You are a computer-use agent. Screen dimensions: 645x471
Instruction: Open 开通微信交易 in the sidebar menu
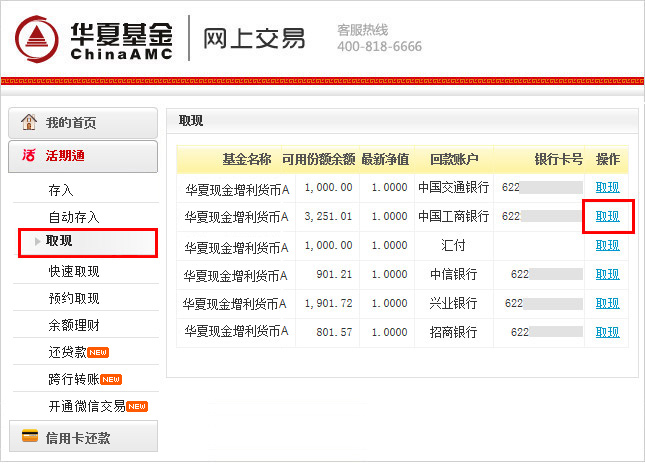[87, 406]
